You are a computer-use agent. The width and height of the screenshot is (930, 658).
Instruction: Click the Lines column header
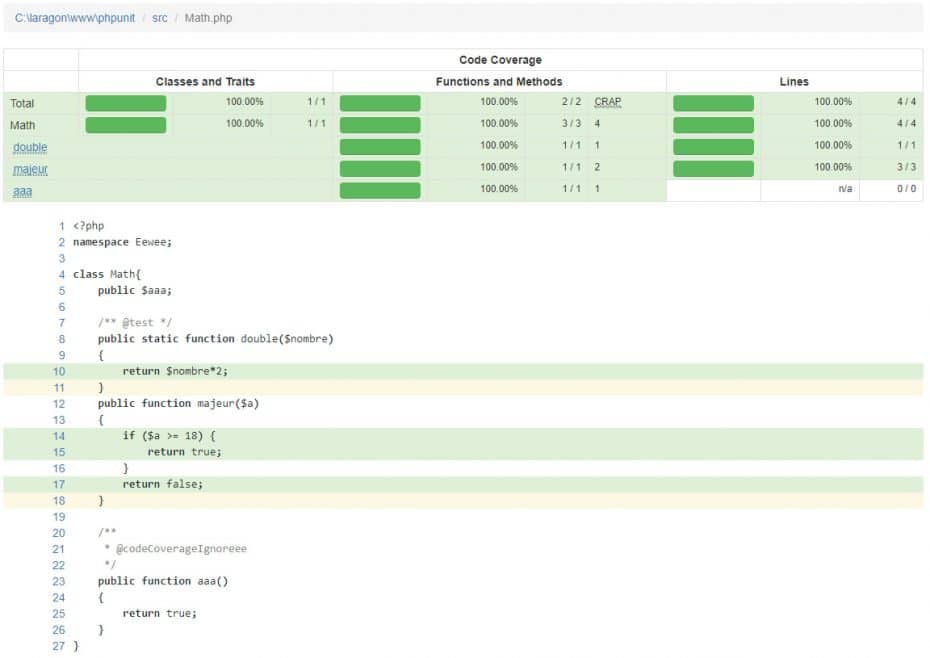794,81
